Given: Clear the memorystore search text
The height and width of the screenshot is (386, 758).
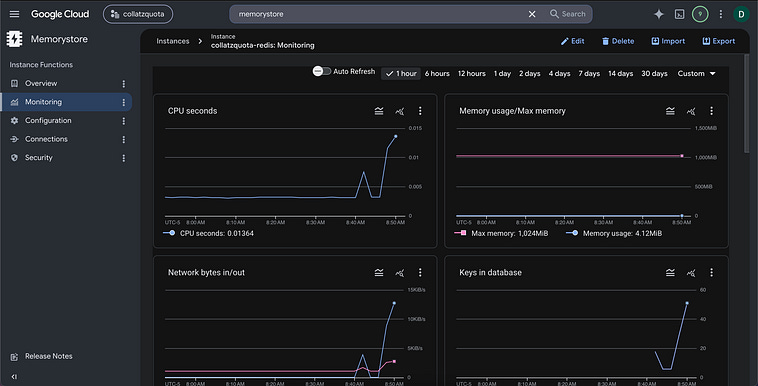Looking at the screenshot, I should [x=532, y=14].
